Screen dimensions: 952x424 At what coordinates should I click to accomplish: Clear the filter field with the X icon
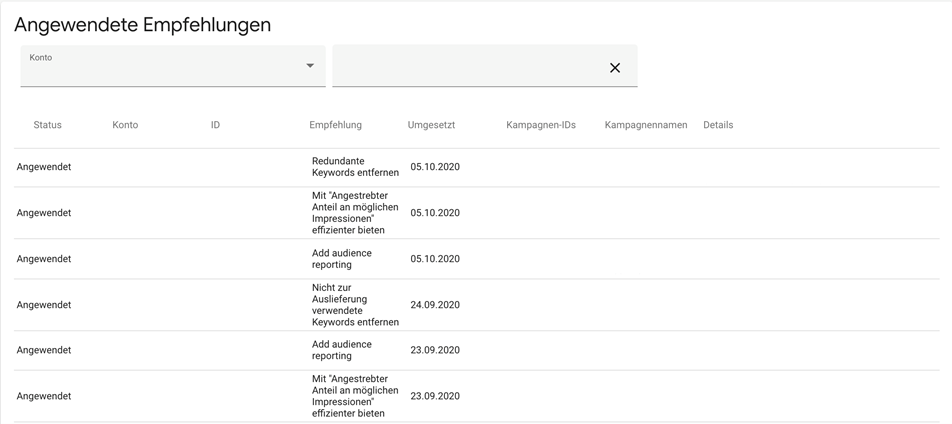point(615,68)
